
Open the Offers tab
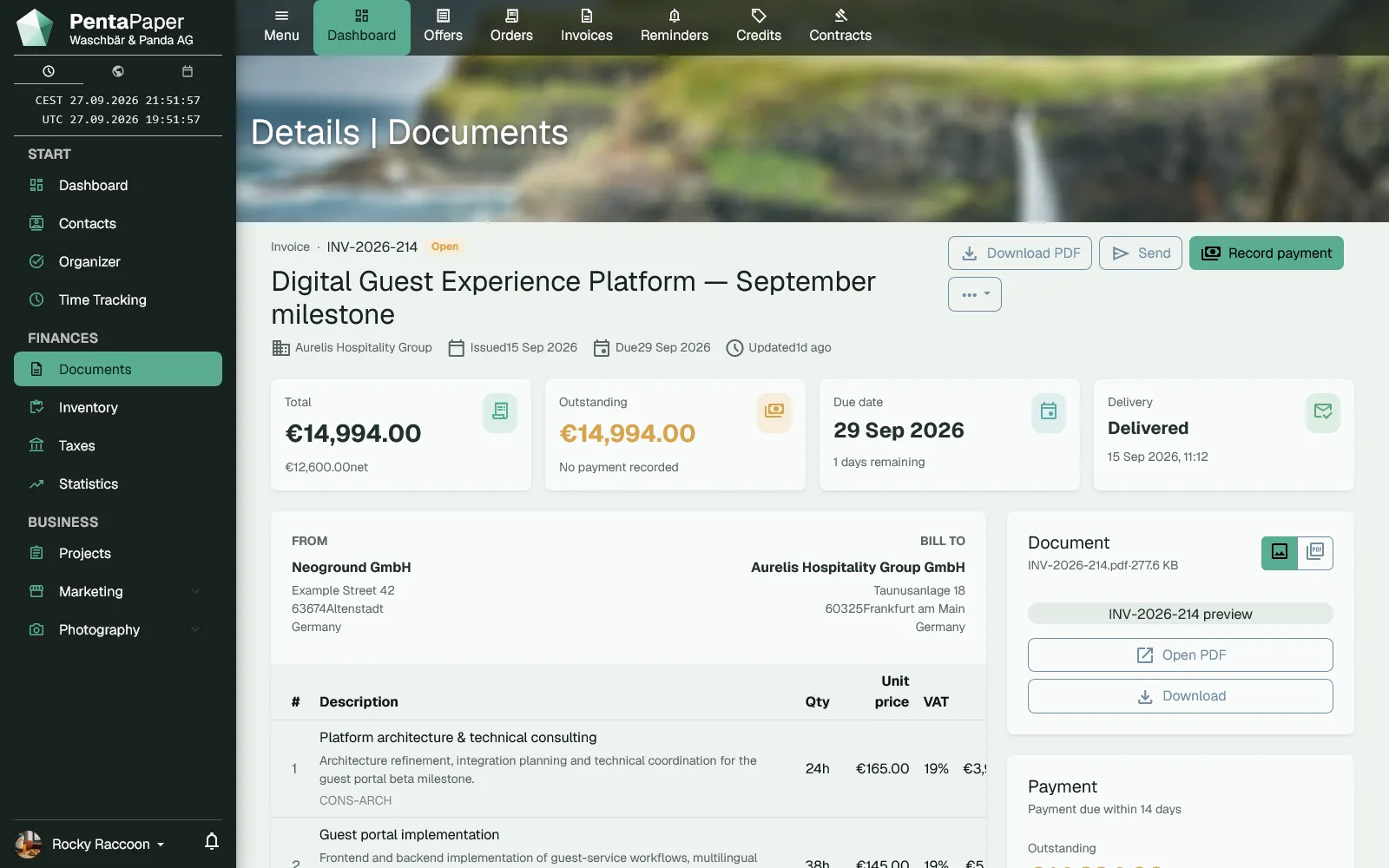(x=444, y=27)
